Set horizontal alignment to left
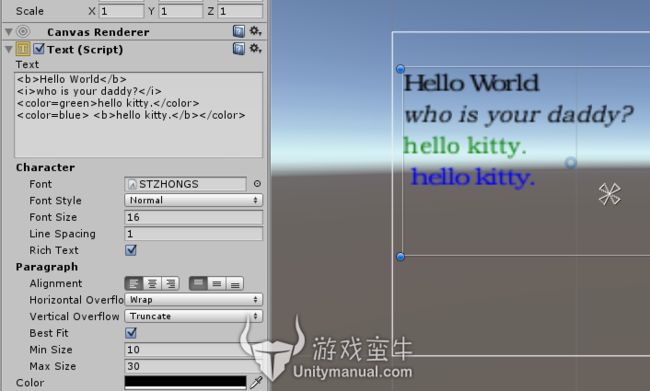This screenshot has width=650, height=391. click(133, 284)
